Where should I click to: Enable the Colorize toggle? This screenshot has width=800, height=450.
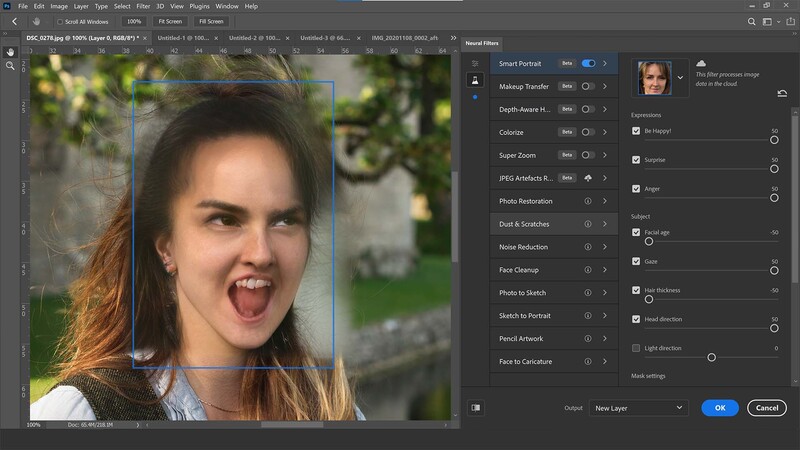[588, 132]
